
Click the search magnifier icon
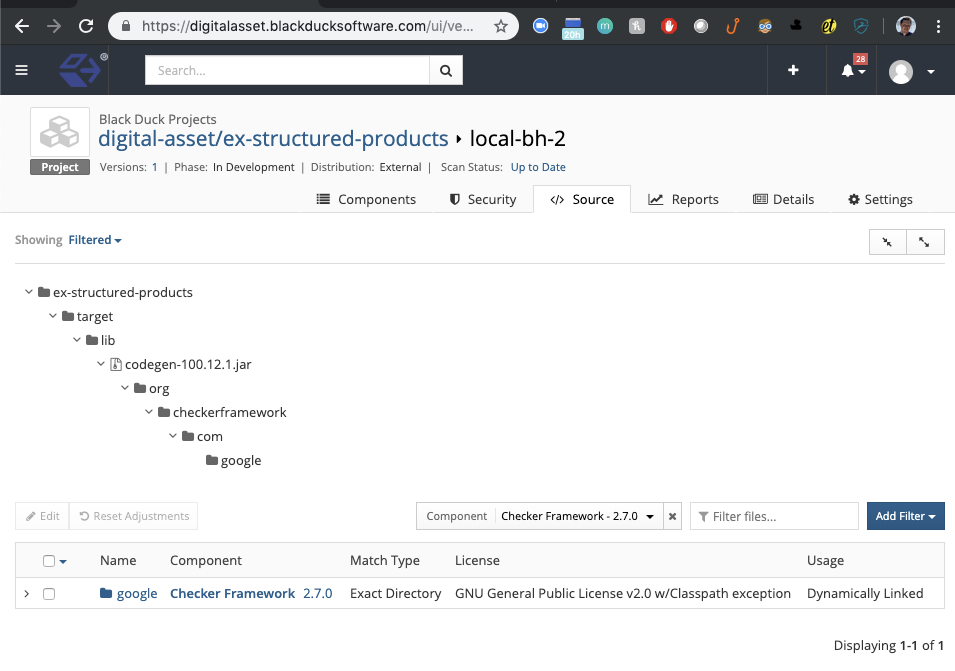click(444, 70)
